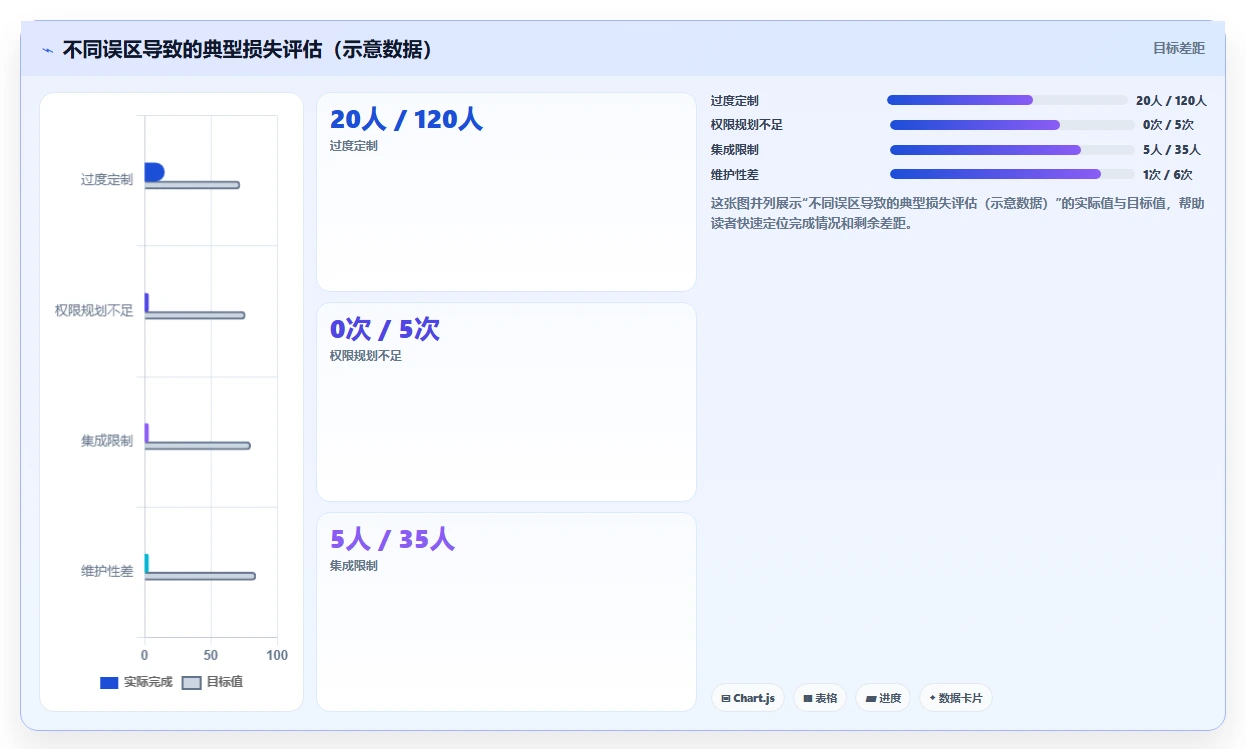Open the 20人 / 120人 data card

(x=506, y=192)
